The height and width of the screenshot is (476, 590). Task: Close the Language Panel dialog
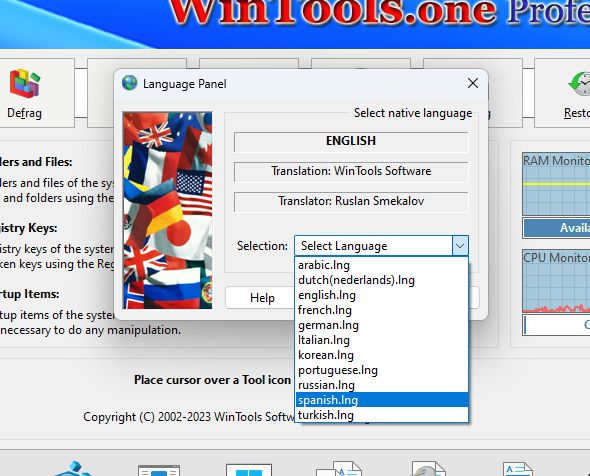pos(473,83)
